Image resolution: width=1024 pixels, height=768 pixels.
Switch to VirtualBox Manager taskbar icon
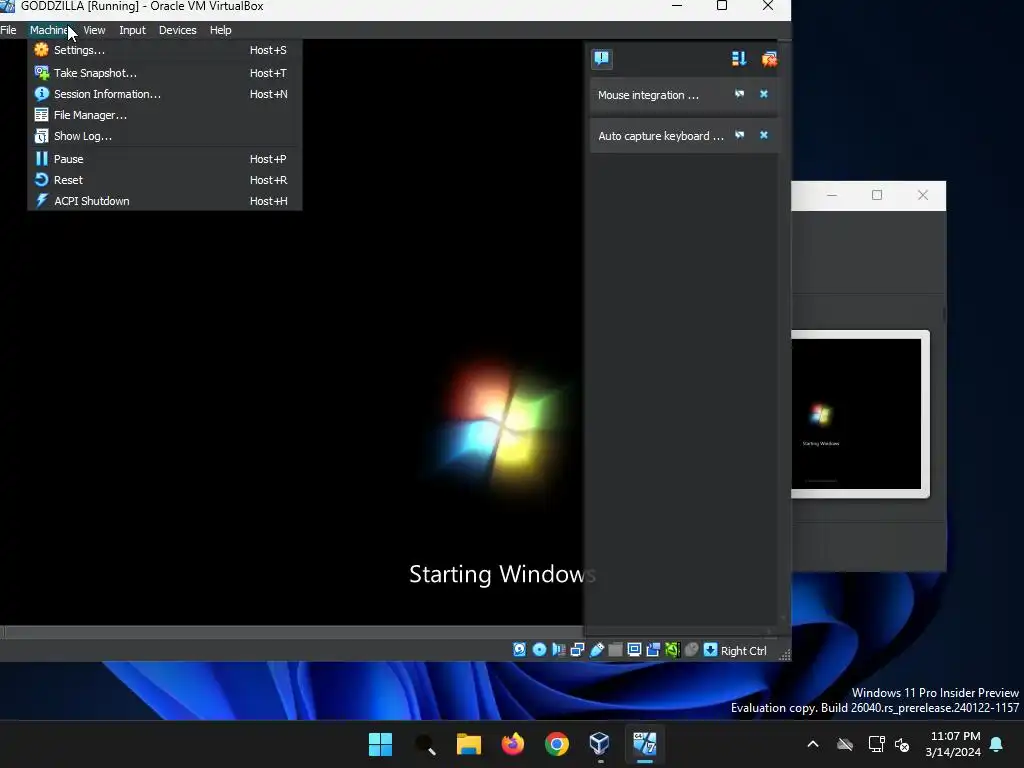600,744
